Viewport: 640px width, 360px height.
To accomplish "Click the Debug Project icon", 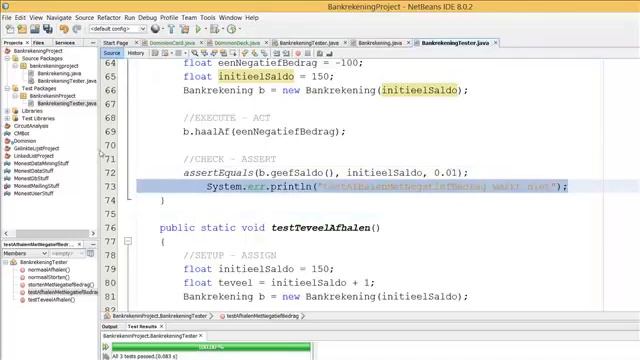I will (x=214, y=29).
